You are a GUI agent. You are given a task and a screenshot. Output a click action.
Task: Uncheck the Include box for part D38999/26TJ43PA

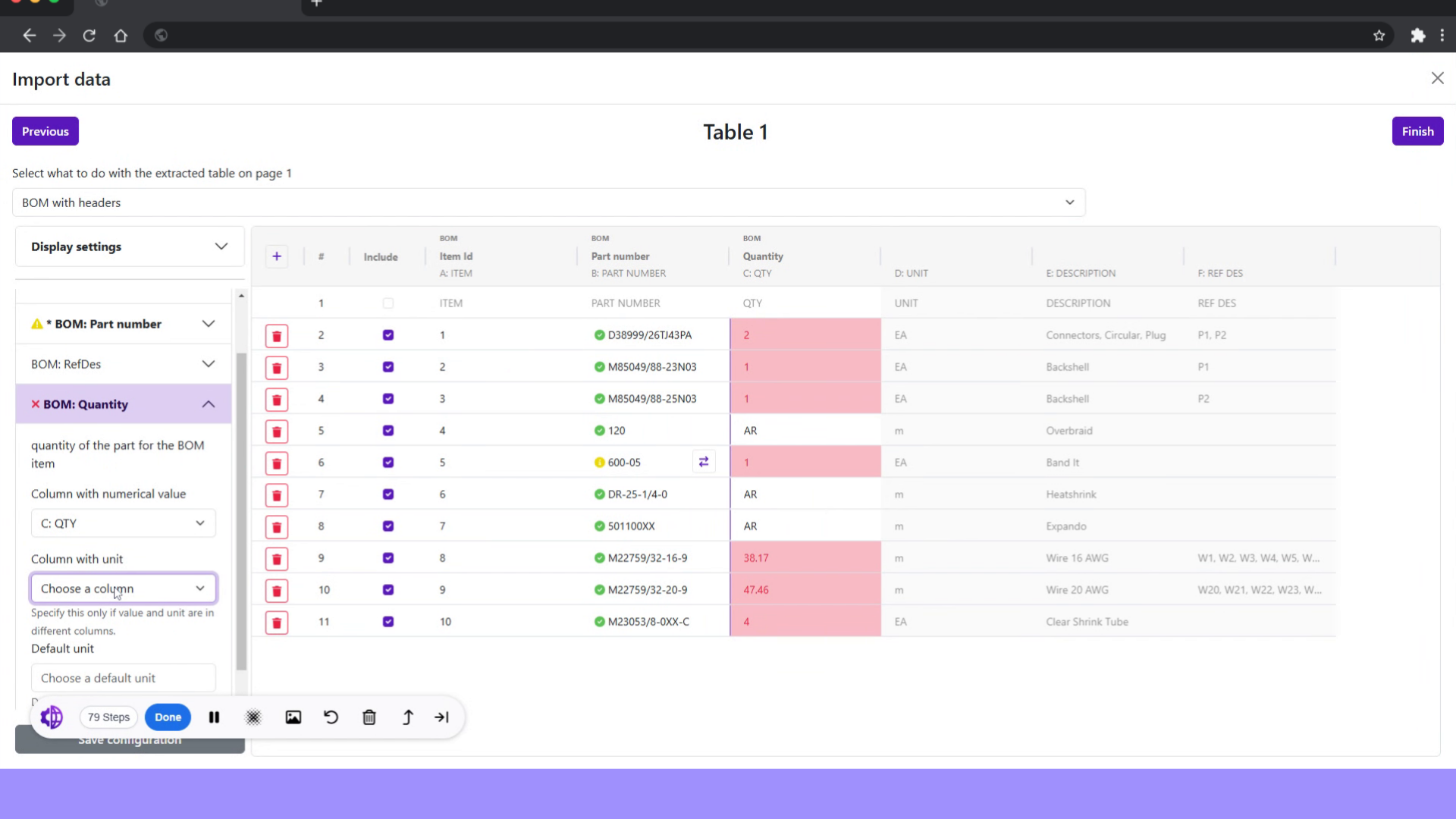click(x=388, y=335)
